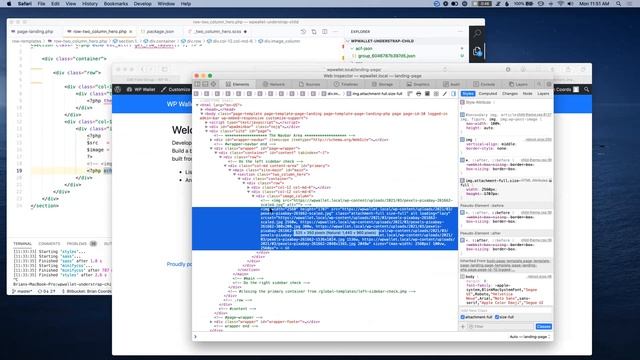Switch to the Network tab in Web Inspector
The image size is (640, 360).
(x=274, y=84)
